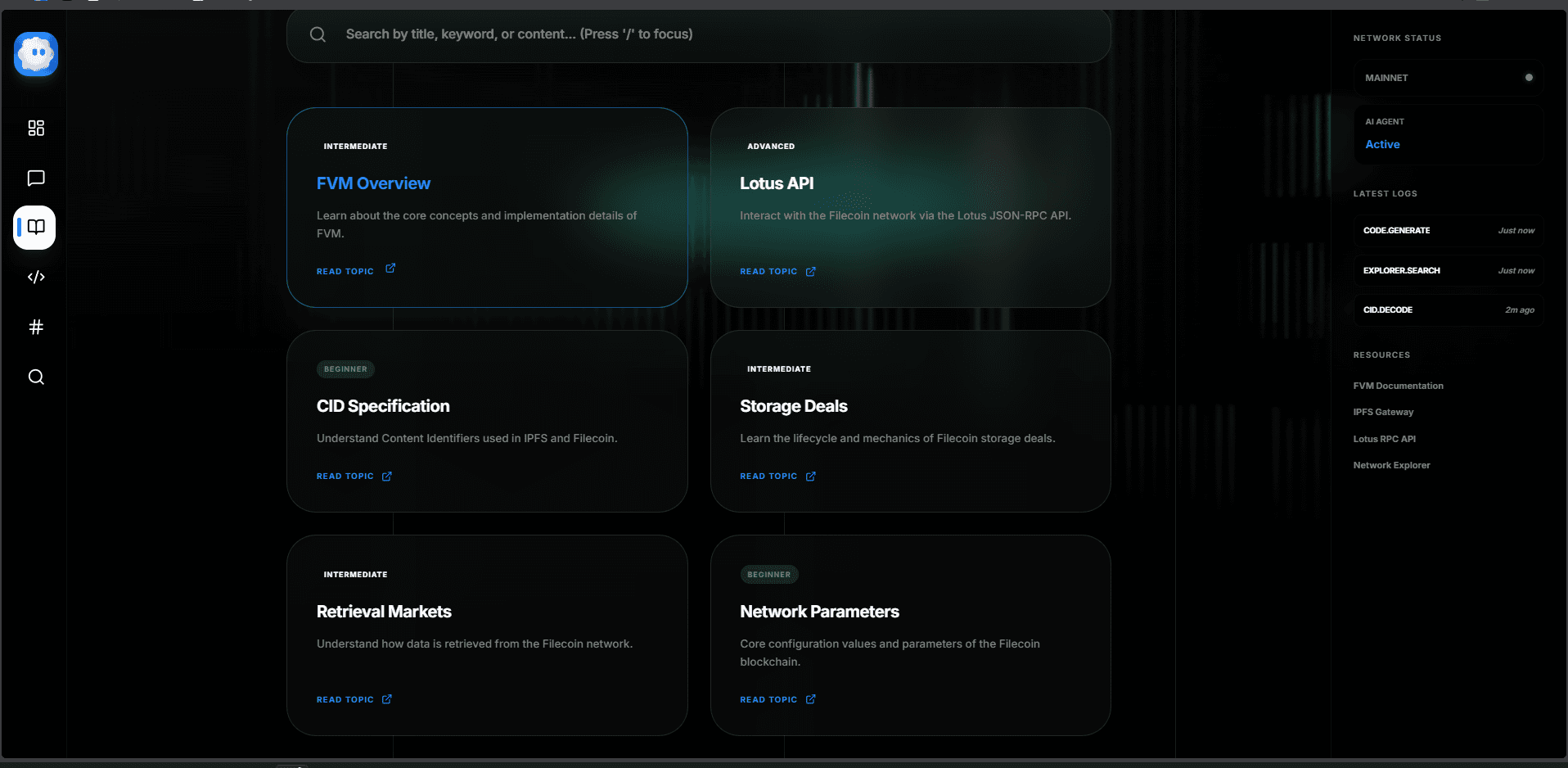The height and width of the screenshot is (768, 1568).
Task: Open the CID.DECODE log entry
Action: click(1448, 310)
